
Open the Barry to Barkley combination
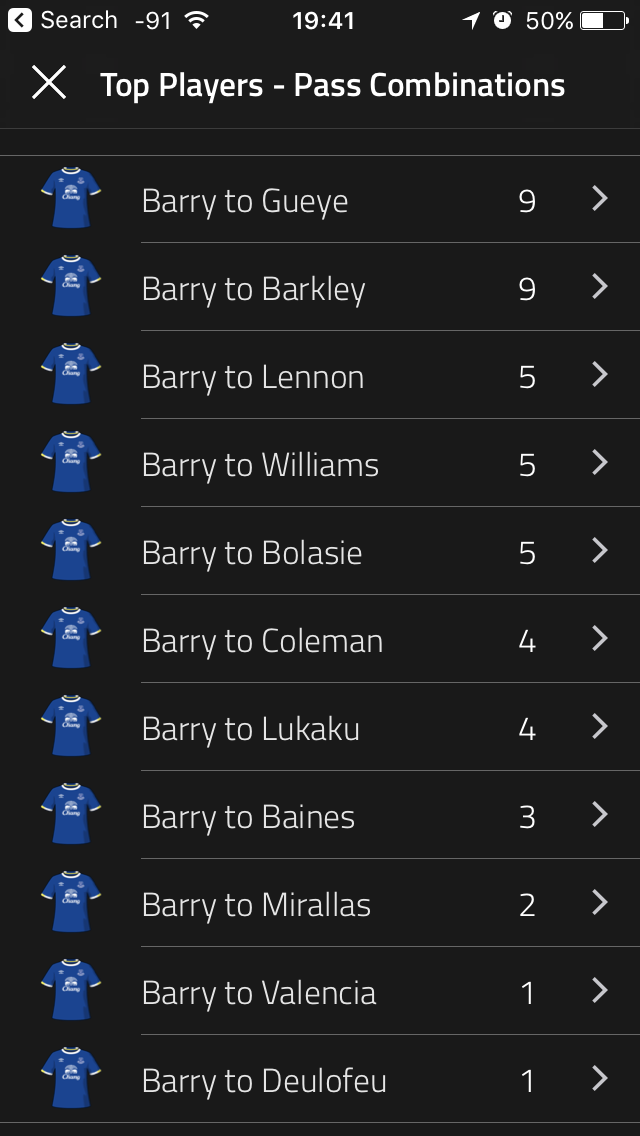click(x=320, y=287)
